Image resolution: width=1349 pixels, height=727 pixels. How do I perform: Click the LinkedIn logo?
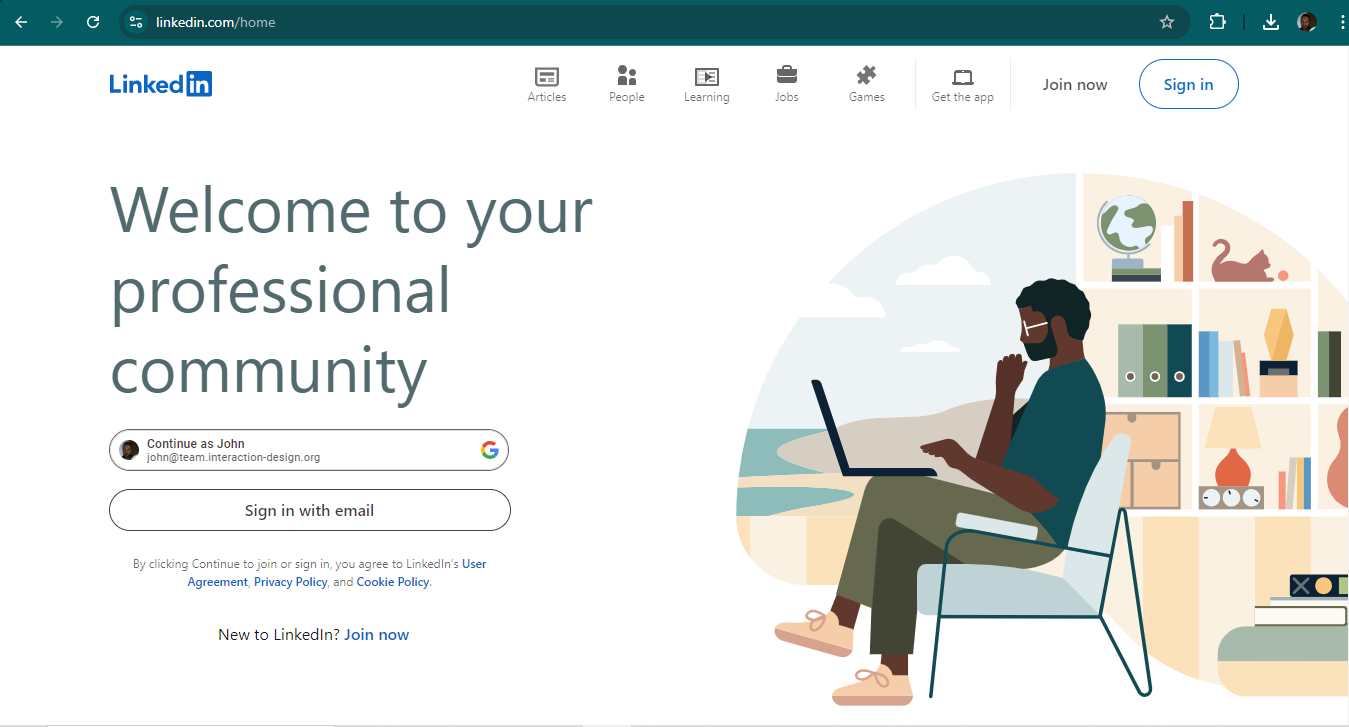click(160, 84)
